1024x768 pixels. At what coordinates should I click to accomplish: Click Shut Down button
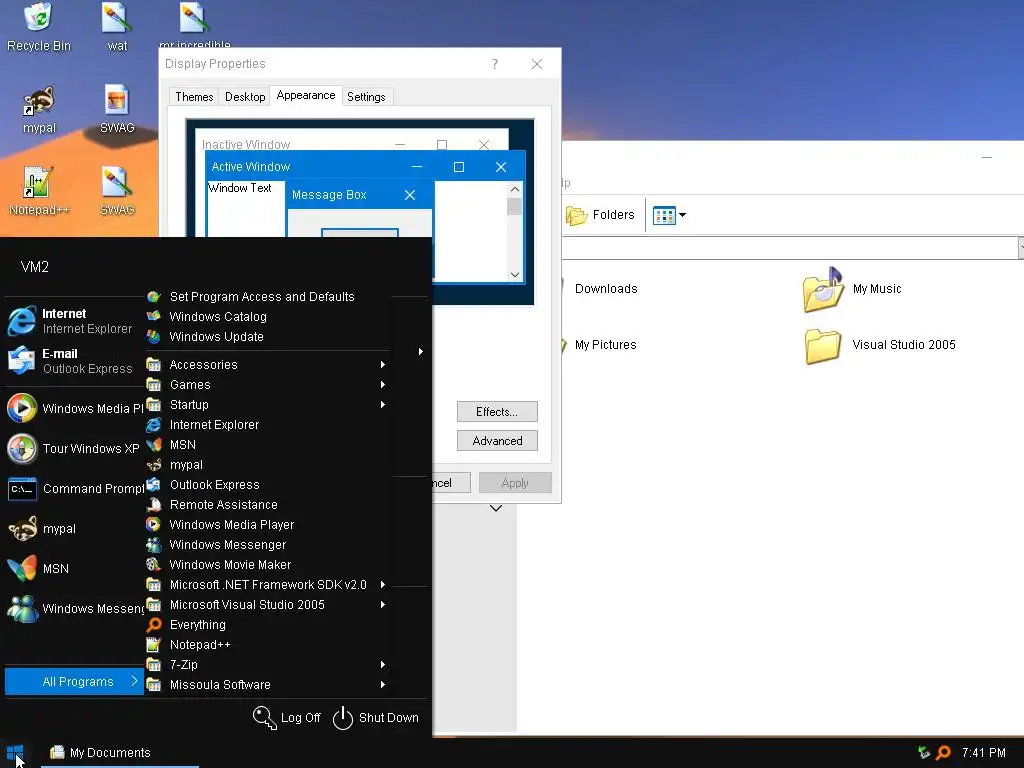pos(376,718)
